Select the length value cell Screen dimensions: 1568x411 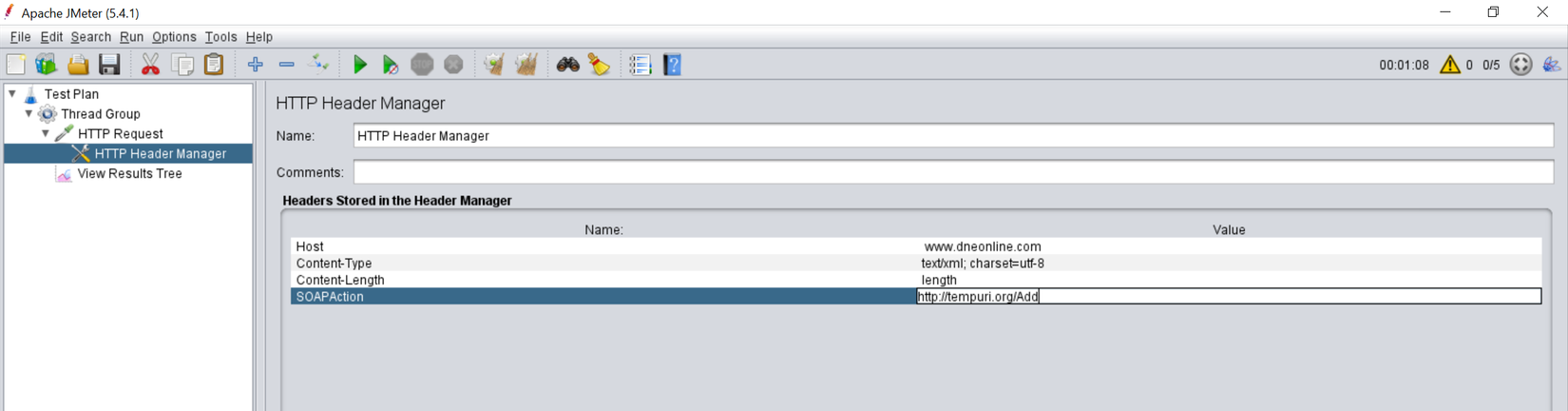[1229, 280]
